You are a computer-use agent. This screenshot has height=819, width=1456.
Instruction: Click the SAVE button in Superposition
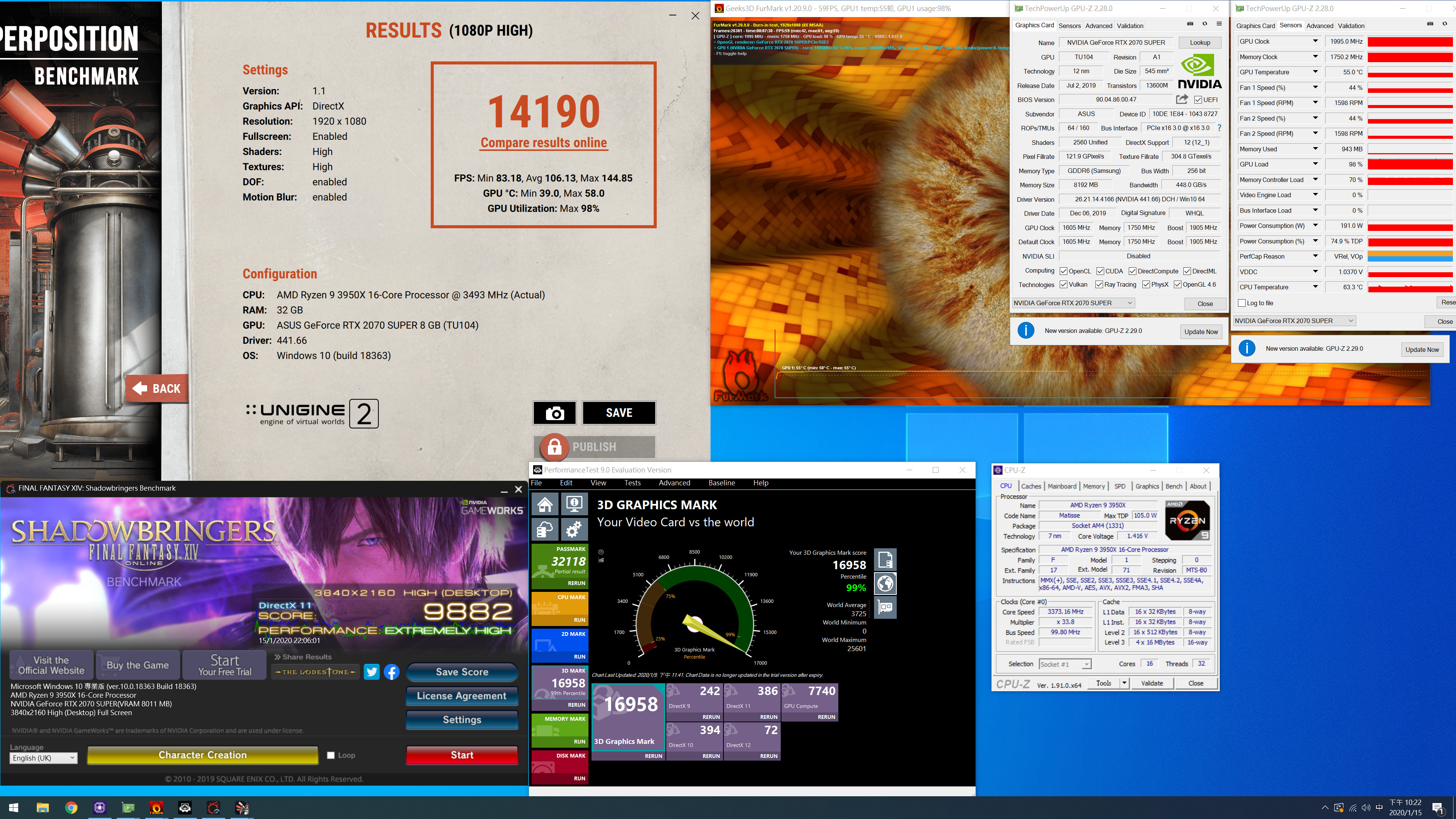point(619,413)
